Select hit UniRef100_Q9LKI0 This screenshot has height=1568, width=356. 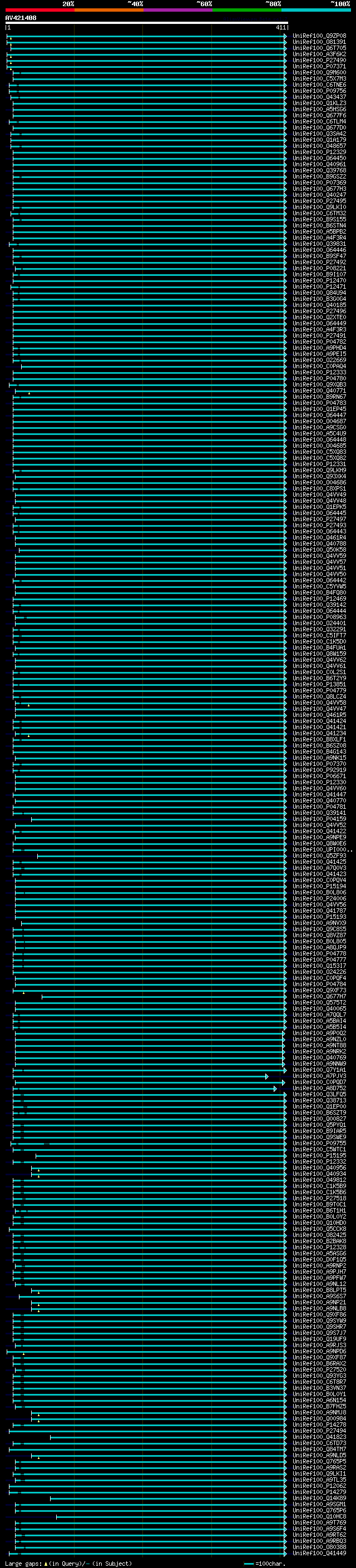pos(319,207)
